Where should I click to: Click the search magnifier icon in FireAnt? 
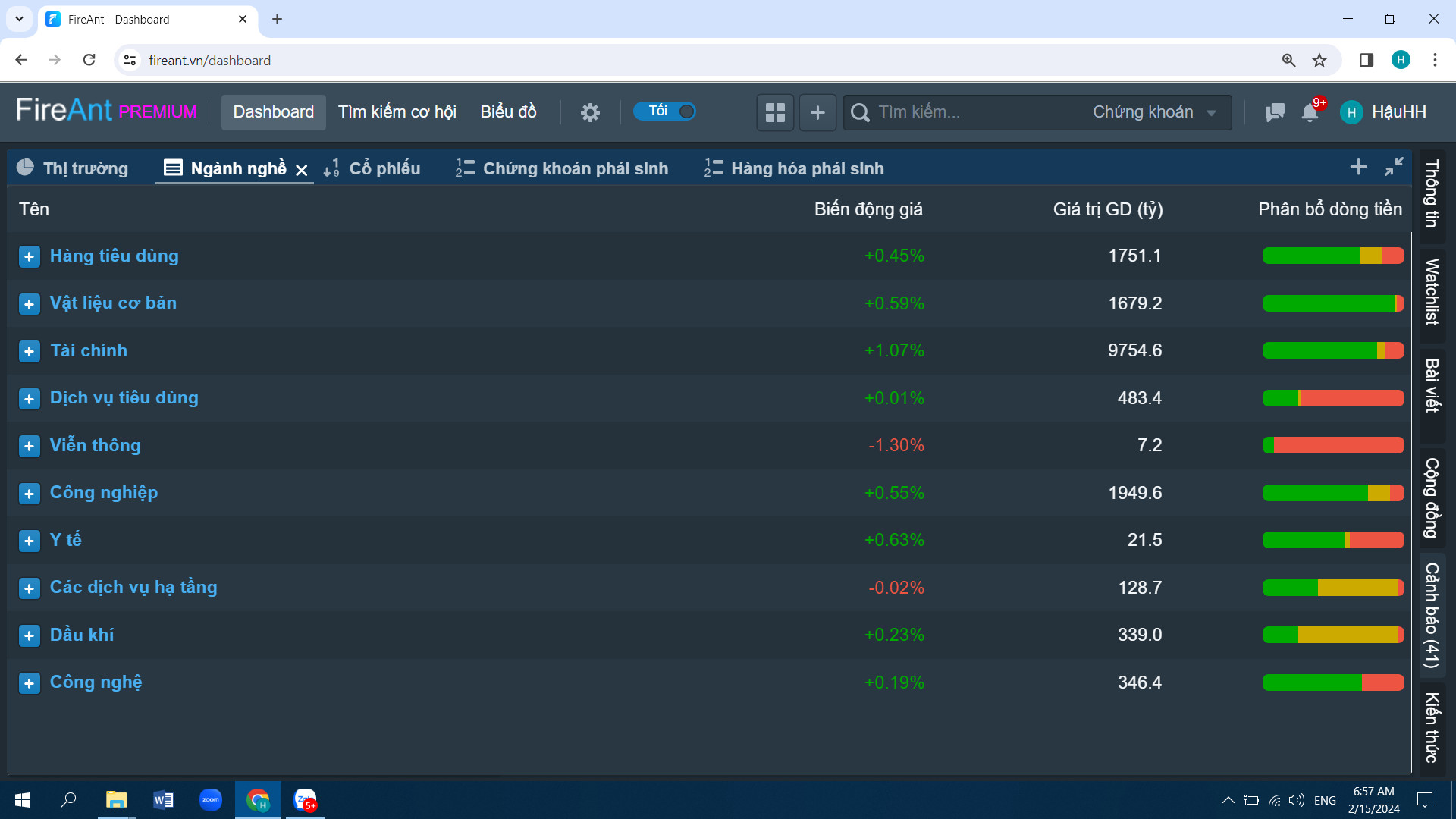pyautogui.click(x=860, y=112)
